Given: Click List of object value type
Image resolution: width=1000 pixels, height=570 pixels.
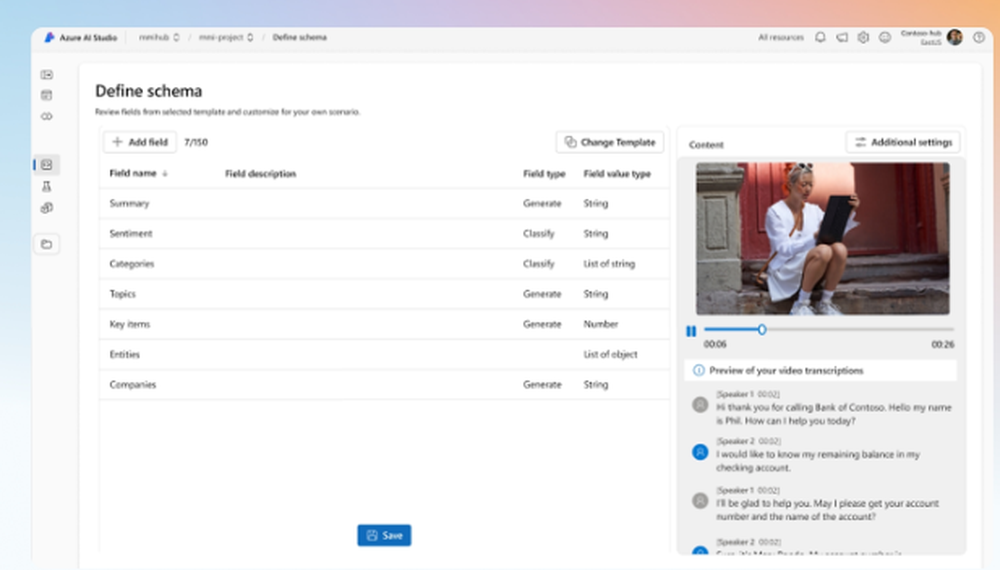Looking at the screenshot, I should click(x=610, y=354).
